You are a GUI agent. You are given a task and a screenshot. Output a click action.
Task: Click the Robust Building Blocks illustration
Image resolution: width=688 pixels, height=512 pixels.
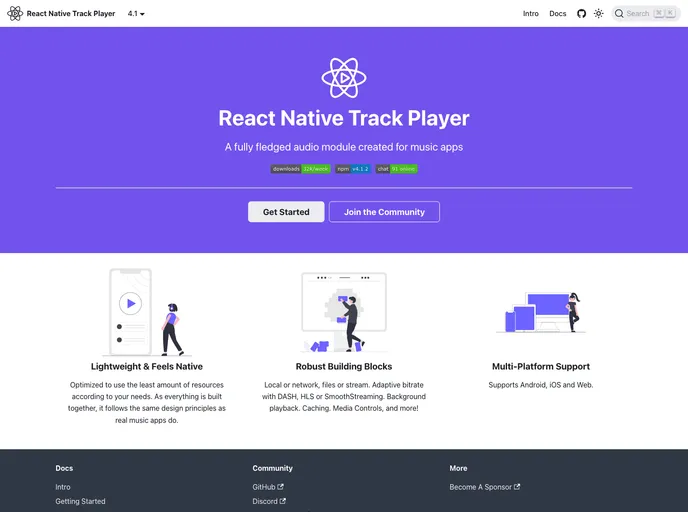point(344,311)
